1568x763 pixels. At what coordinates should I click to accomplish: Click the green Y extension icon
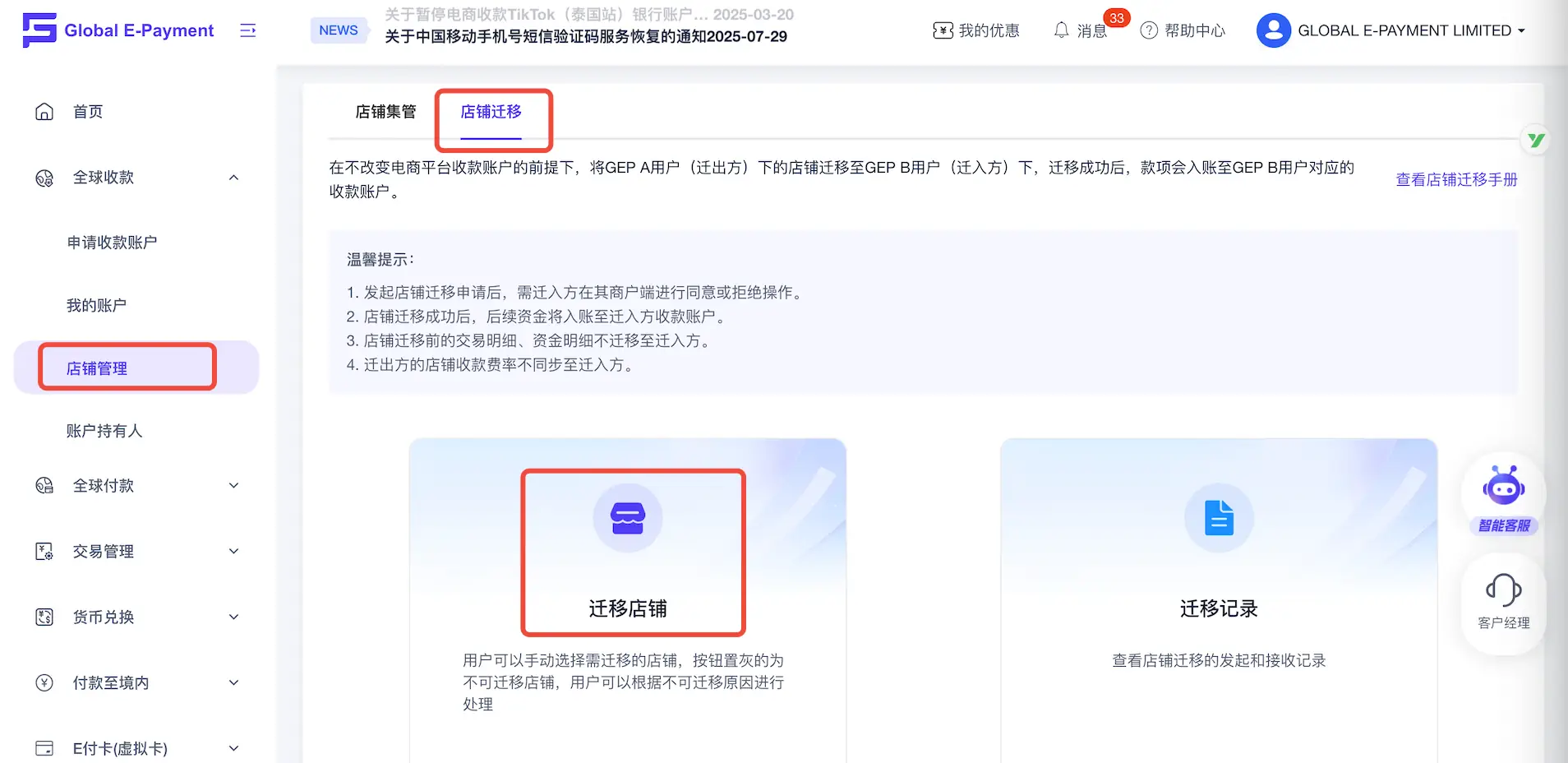pos(1536,141)
